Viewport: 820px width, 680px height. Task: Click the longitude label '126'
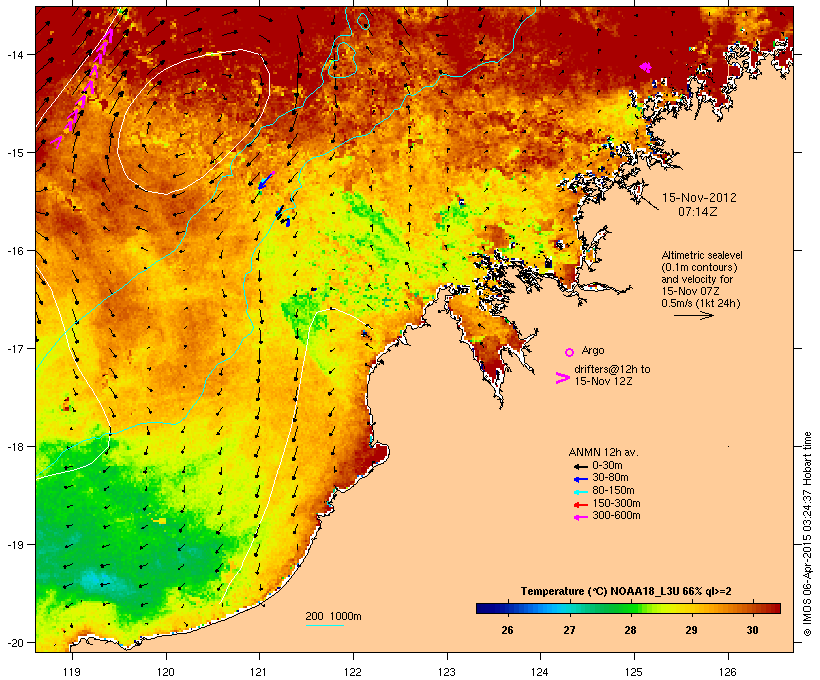728,672
